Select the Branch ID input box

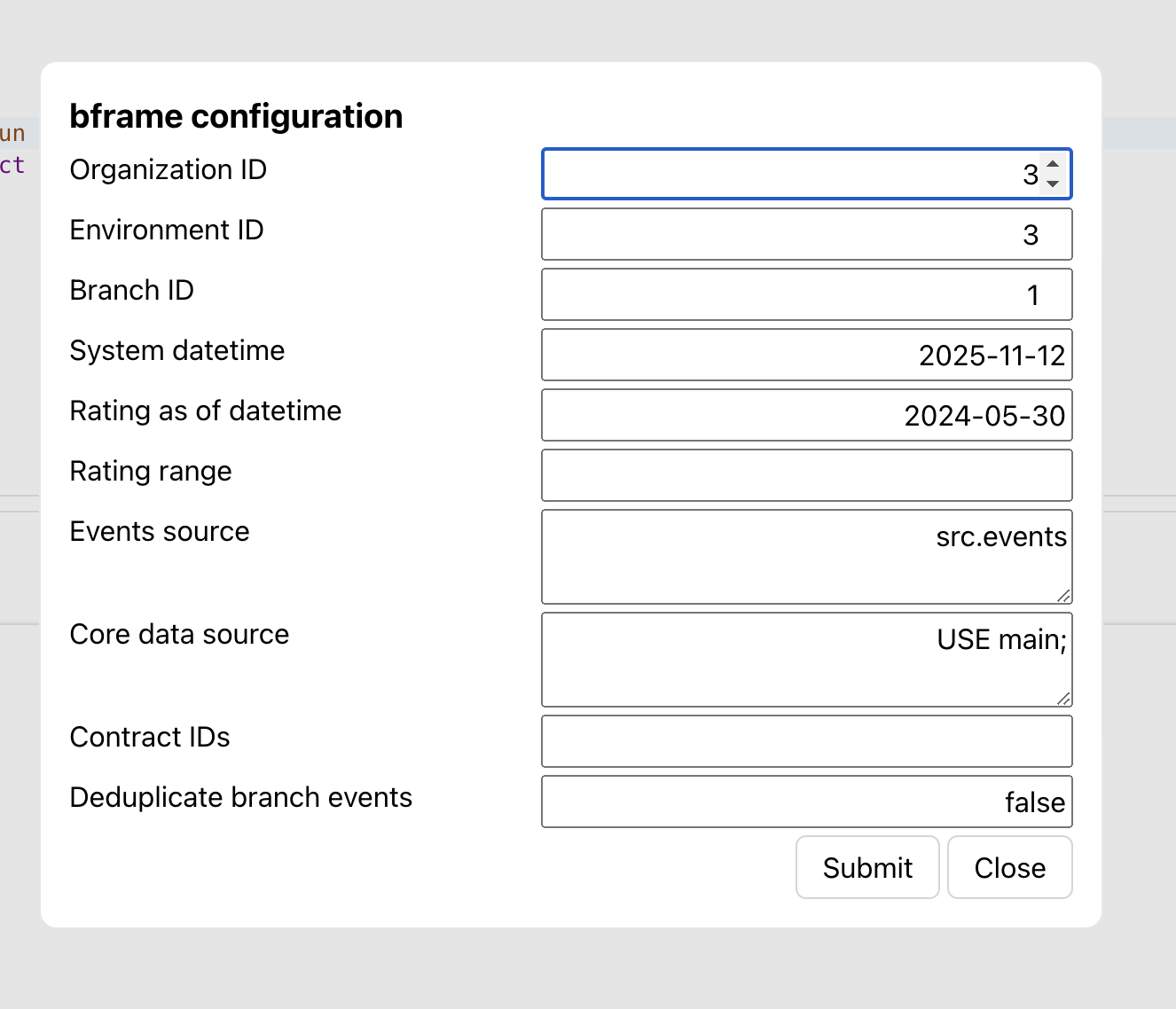pyautogui.click(x=806, y=294)
